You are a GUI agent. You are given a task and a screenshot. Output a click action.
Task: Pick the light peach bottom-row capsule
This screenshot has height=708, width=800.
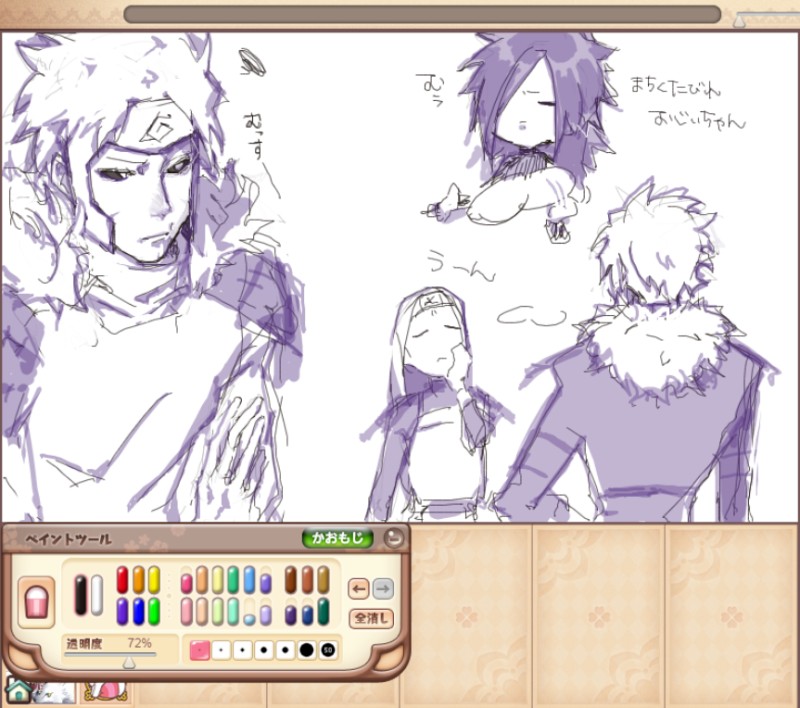(x=202, y=612)
